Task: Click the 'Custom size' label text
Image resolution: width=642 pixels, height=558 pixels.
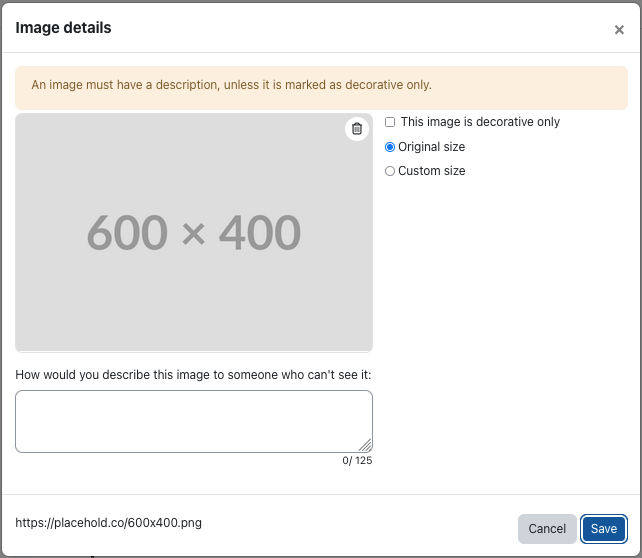Action: [x=432, y=171]
